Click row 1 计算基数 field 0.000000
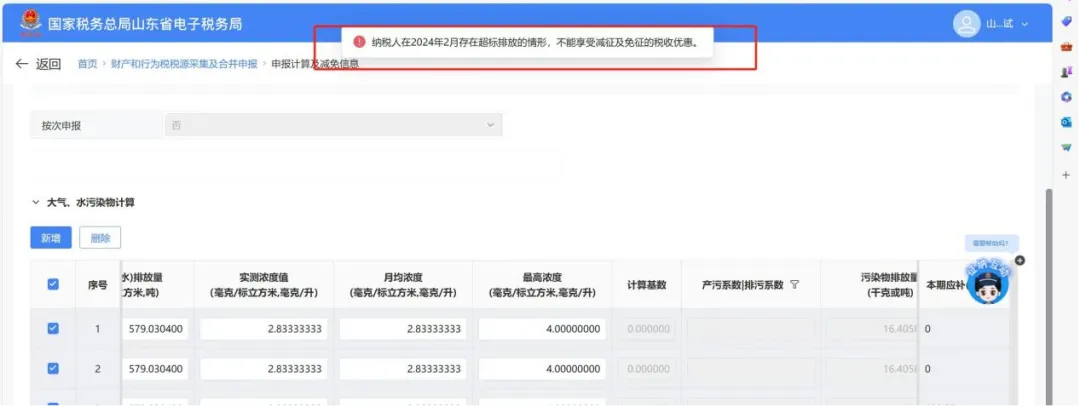1080x407 pixels. 647,329
